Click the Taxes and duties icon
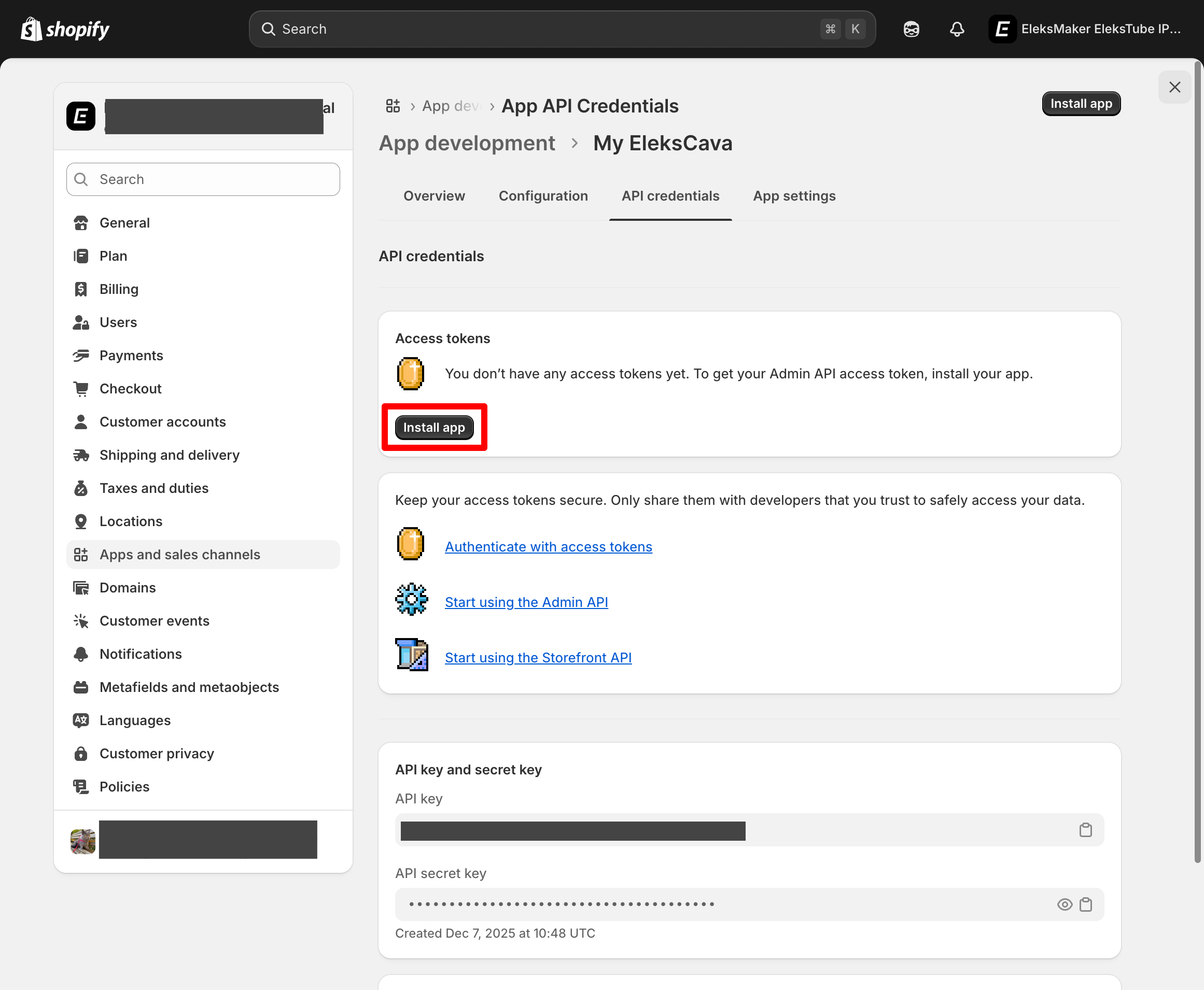 click(x=81, y=488)
